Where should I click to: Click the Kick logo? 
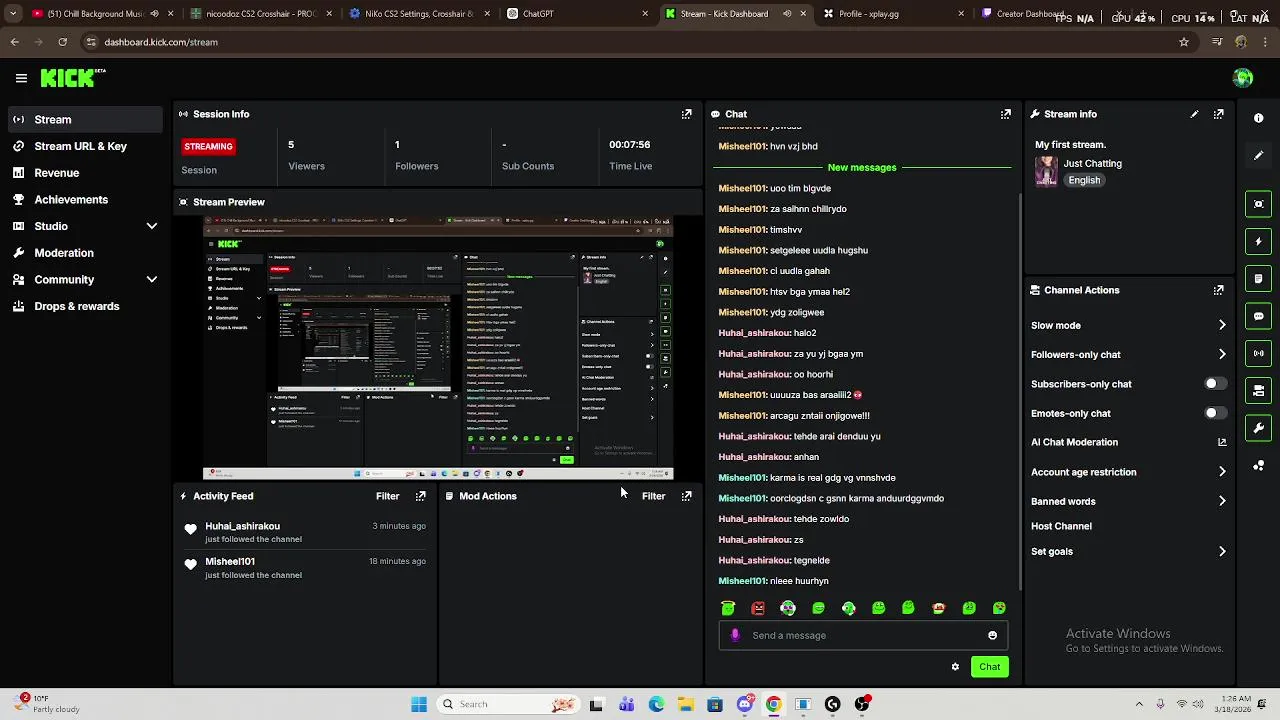pos(72,78)
